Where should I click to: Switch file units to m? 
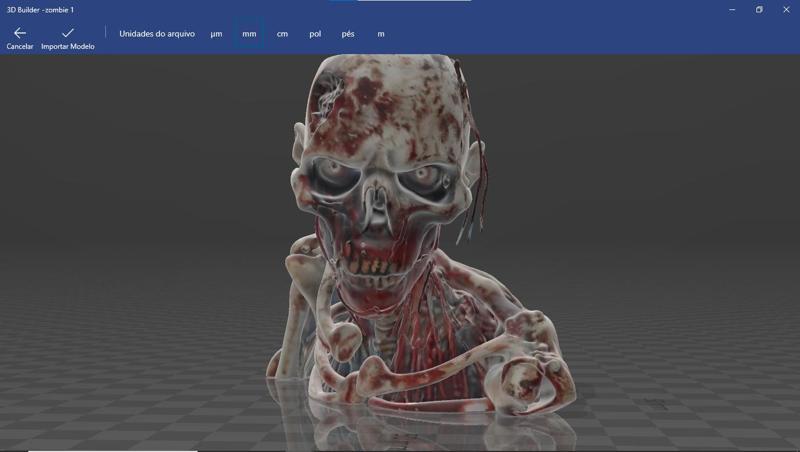click(x=381, y=34)
